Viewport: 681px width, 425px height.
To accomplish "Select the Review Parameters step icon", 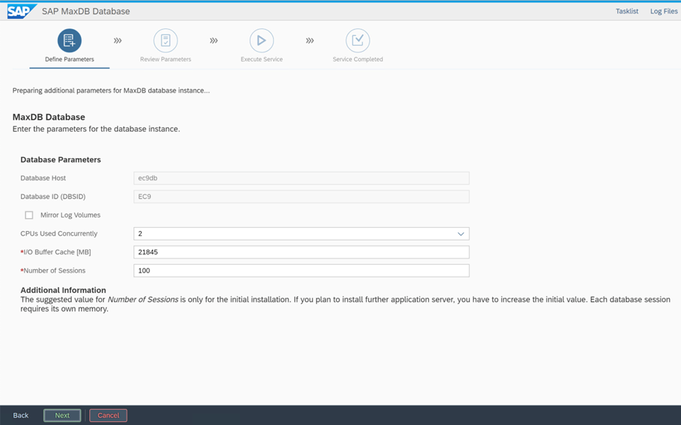I will coord(165,40).
